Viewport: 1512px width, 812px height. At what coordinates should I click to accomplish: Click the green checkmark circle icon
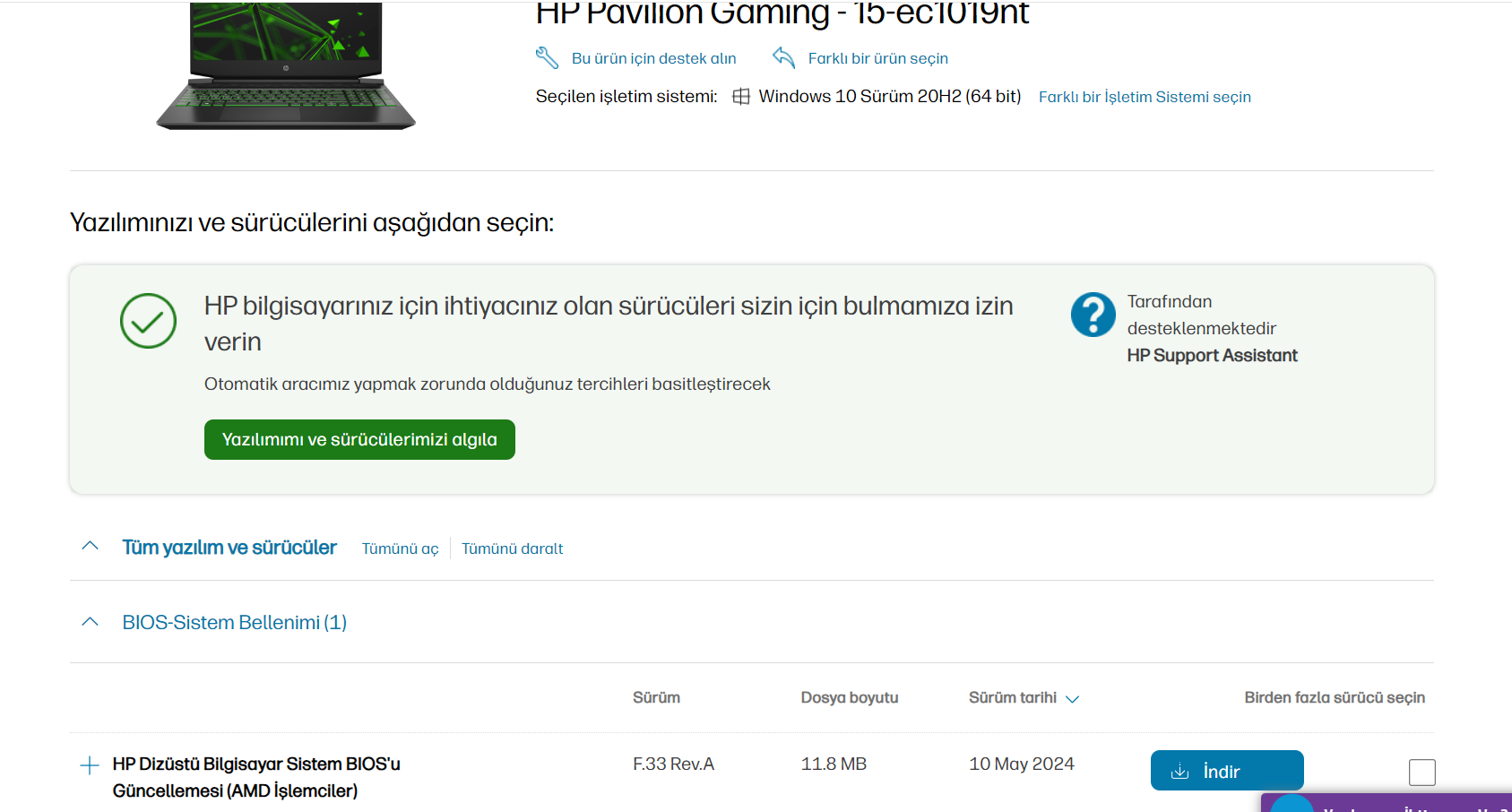click(x=148, y=321)
